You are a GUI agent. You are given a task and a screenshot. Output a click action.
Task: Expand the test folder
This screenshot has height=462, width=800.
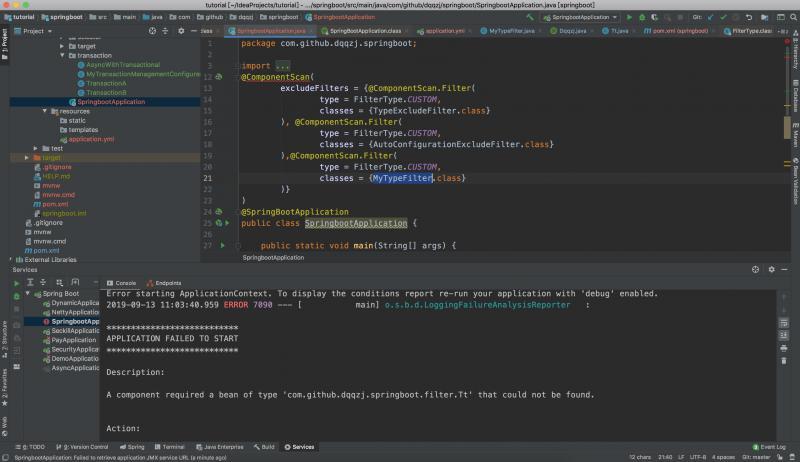pos(36,148)
